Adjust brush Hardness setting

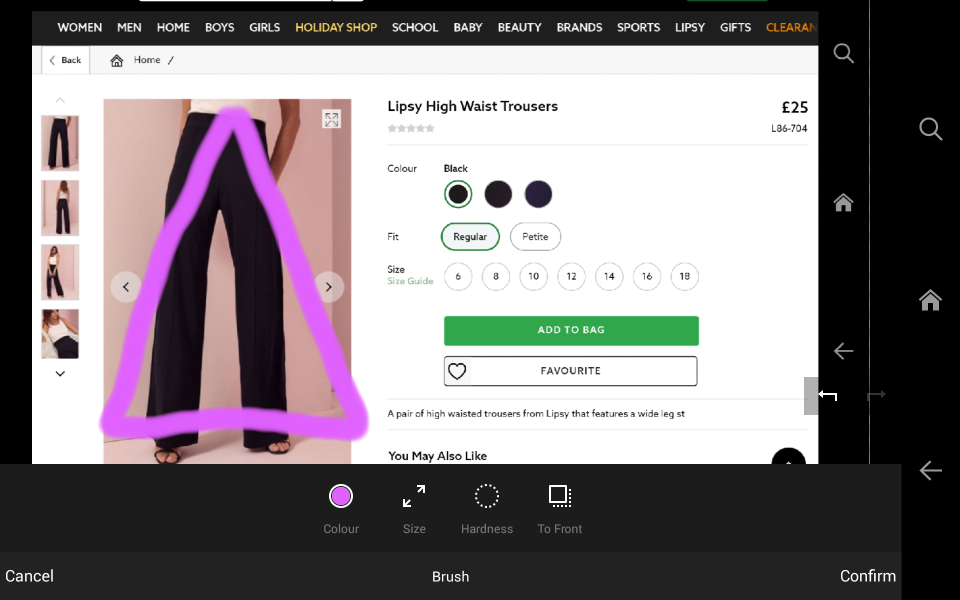[487, 508]
